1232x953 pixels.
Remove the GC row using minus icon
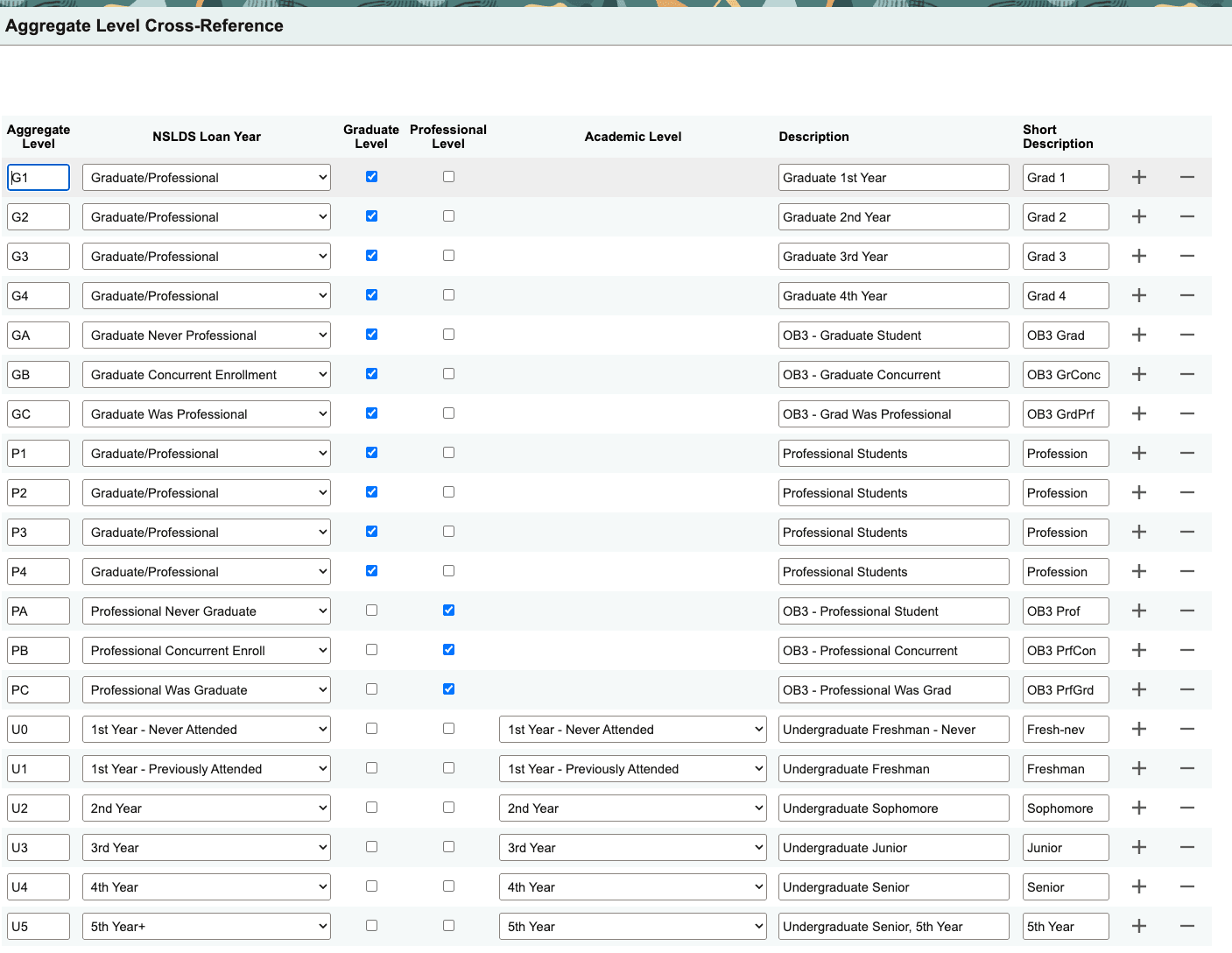point(1187,413)
